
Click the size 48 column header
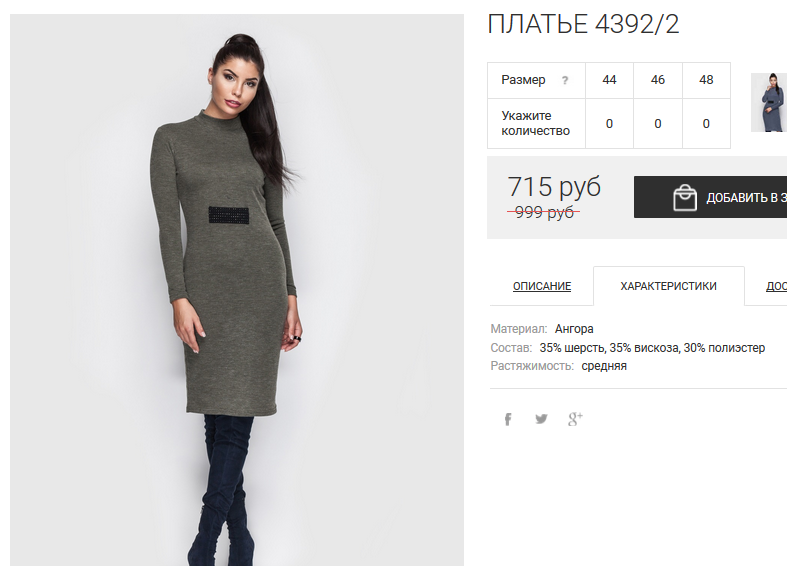click(706, 80)
